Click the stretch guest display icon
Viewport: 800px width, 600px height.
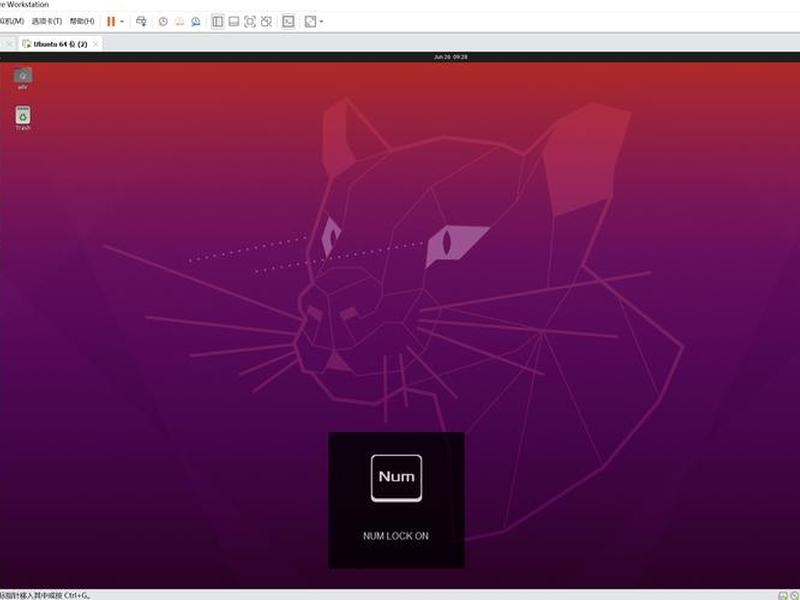310,21
